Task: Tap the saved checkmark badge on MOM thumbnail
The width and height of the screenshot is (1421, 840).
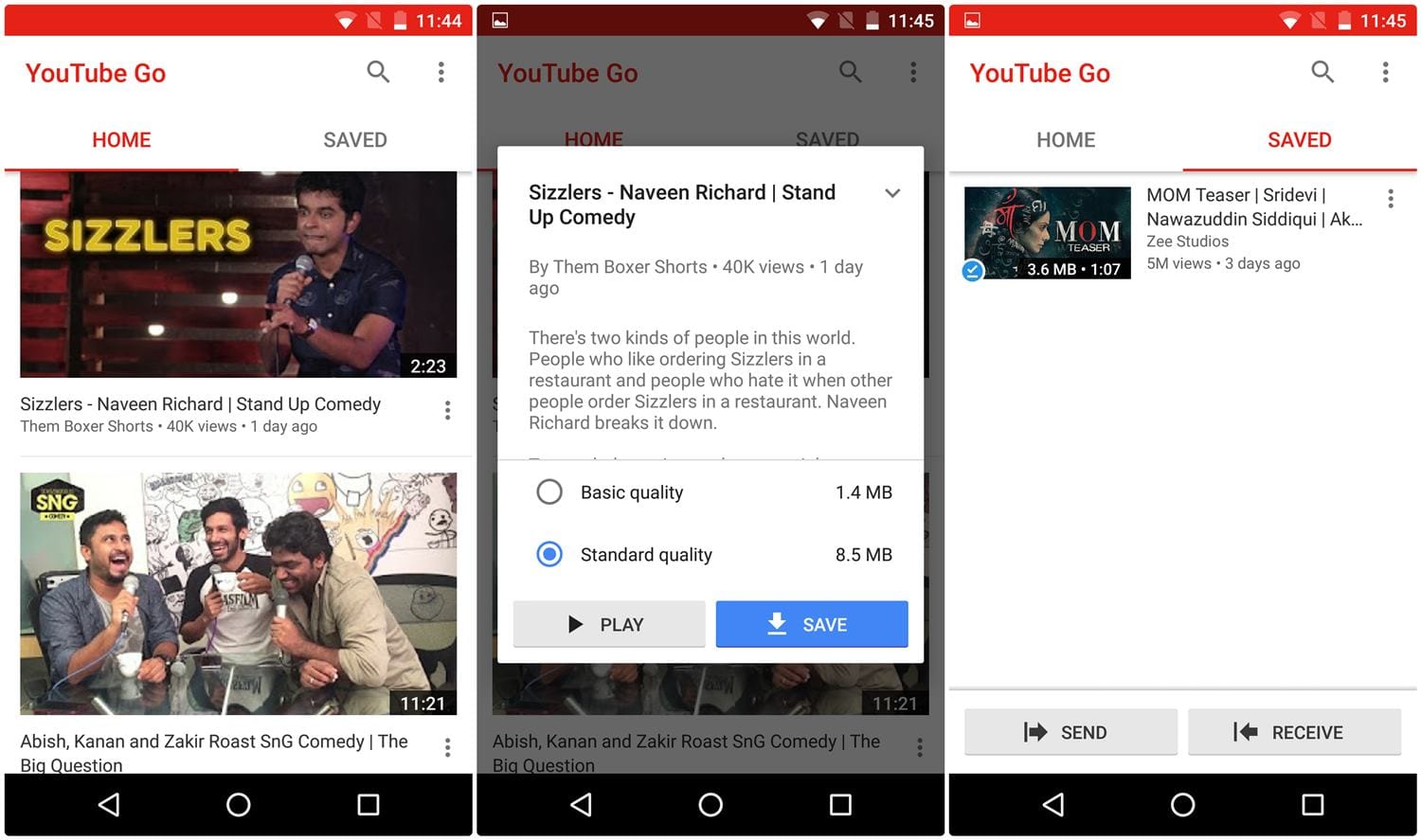Action: [x=973, y=271]
